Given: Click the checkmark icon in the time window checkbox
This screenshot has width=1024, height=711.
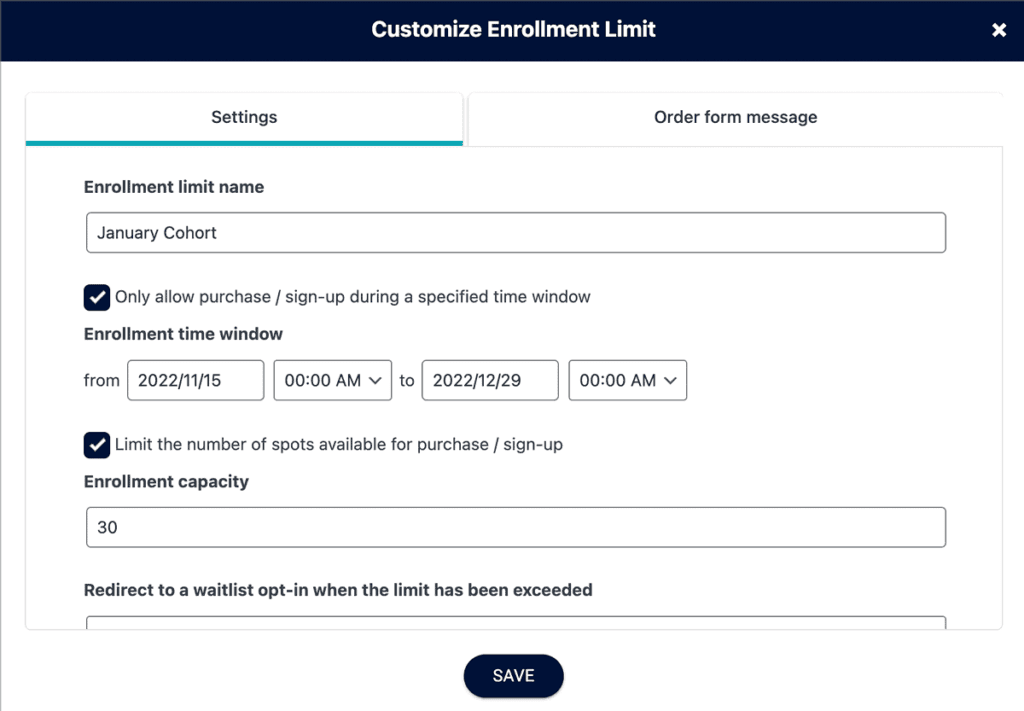Looking at the screenshot, I should click(96, 297).
